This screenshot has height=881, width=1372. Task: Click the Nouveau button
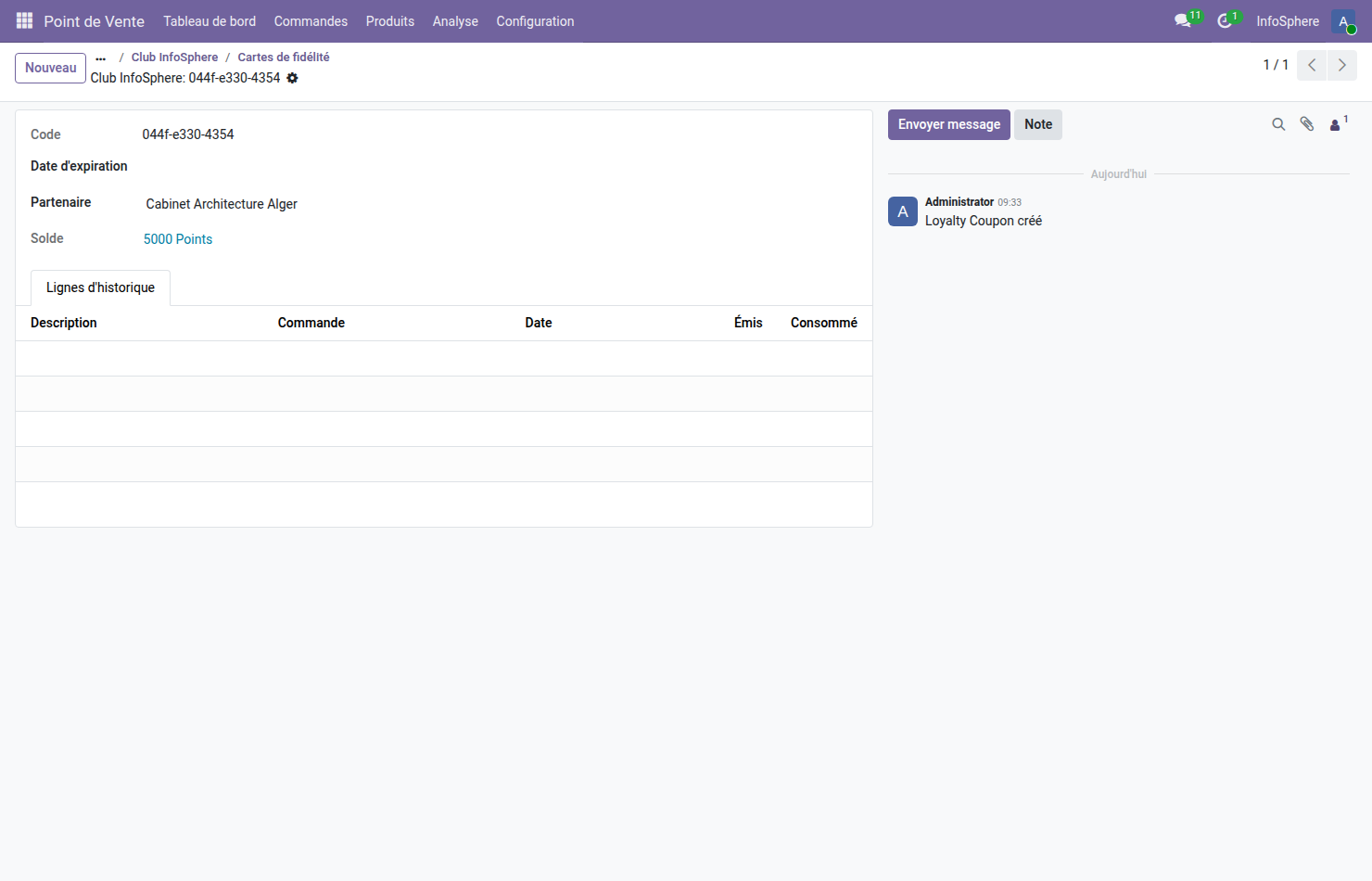[x=51, y=68]
